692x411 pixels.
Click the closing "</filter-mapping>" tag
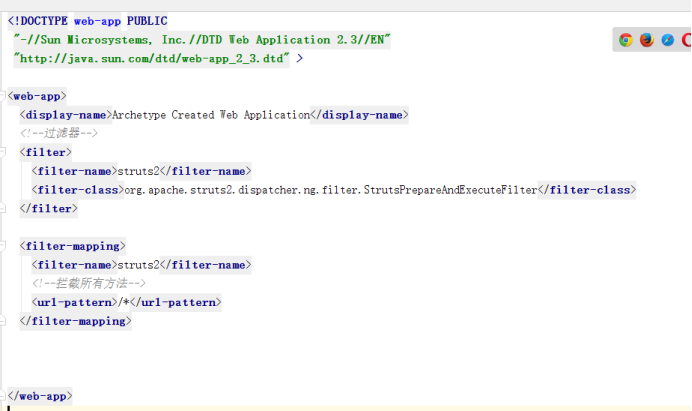75,321
